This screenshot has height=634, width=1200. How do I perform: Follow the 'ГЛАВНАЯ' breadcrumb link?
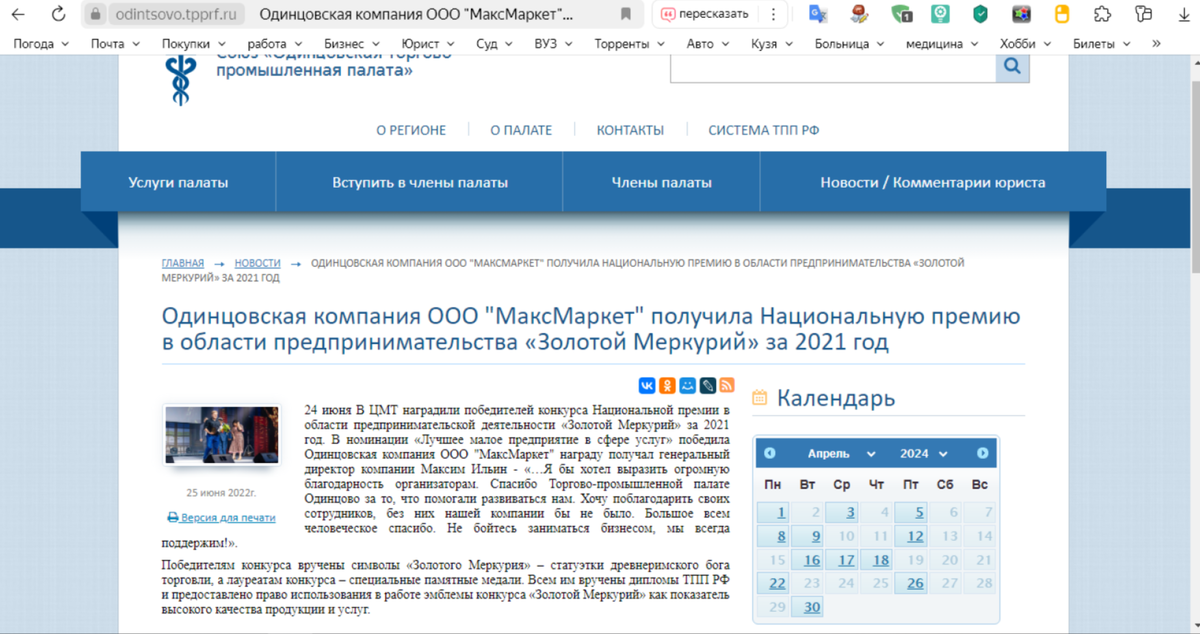click(183, 263)
